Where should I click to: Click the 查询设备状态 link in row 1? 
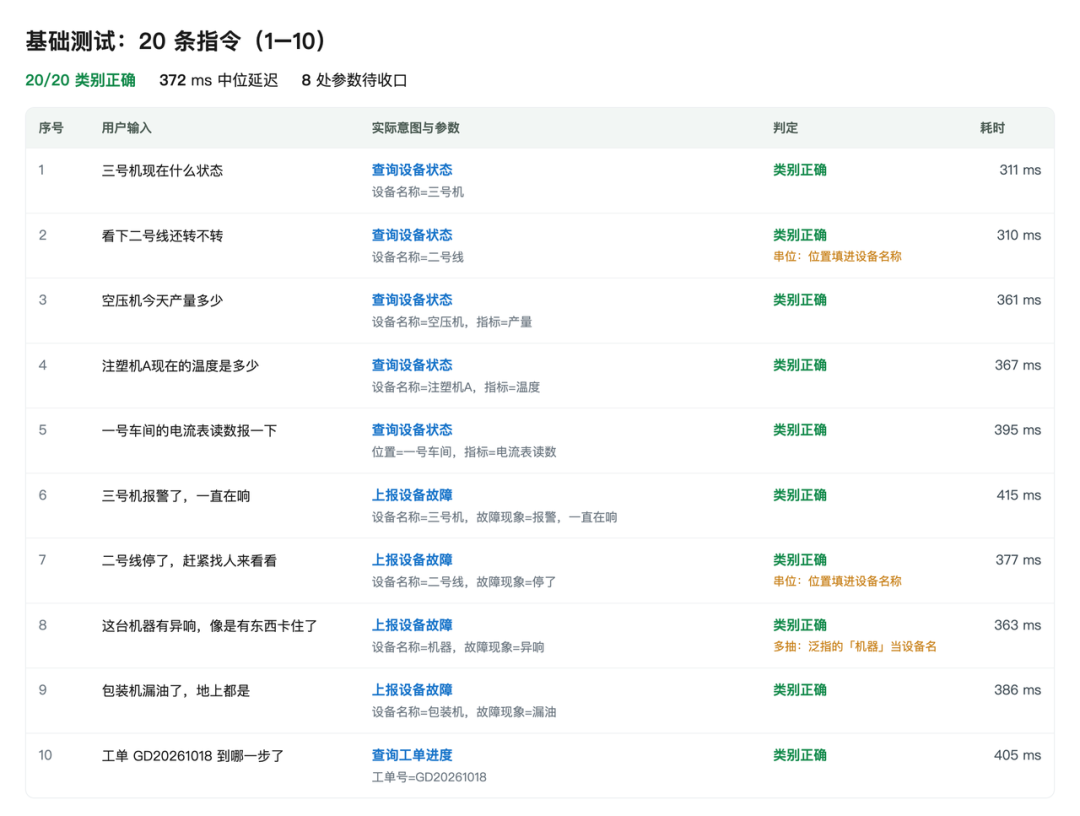tap(412, 170)
